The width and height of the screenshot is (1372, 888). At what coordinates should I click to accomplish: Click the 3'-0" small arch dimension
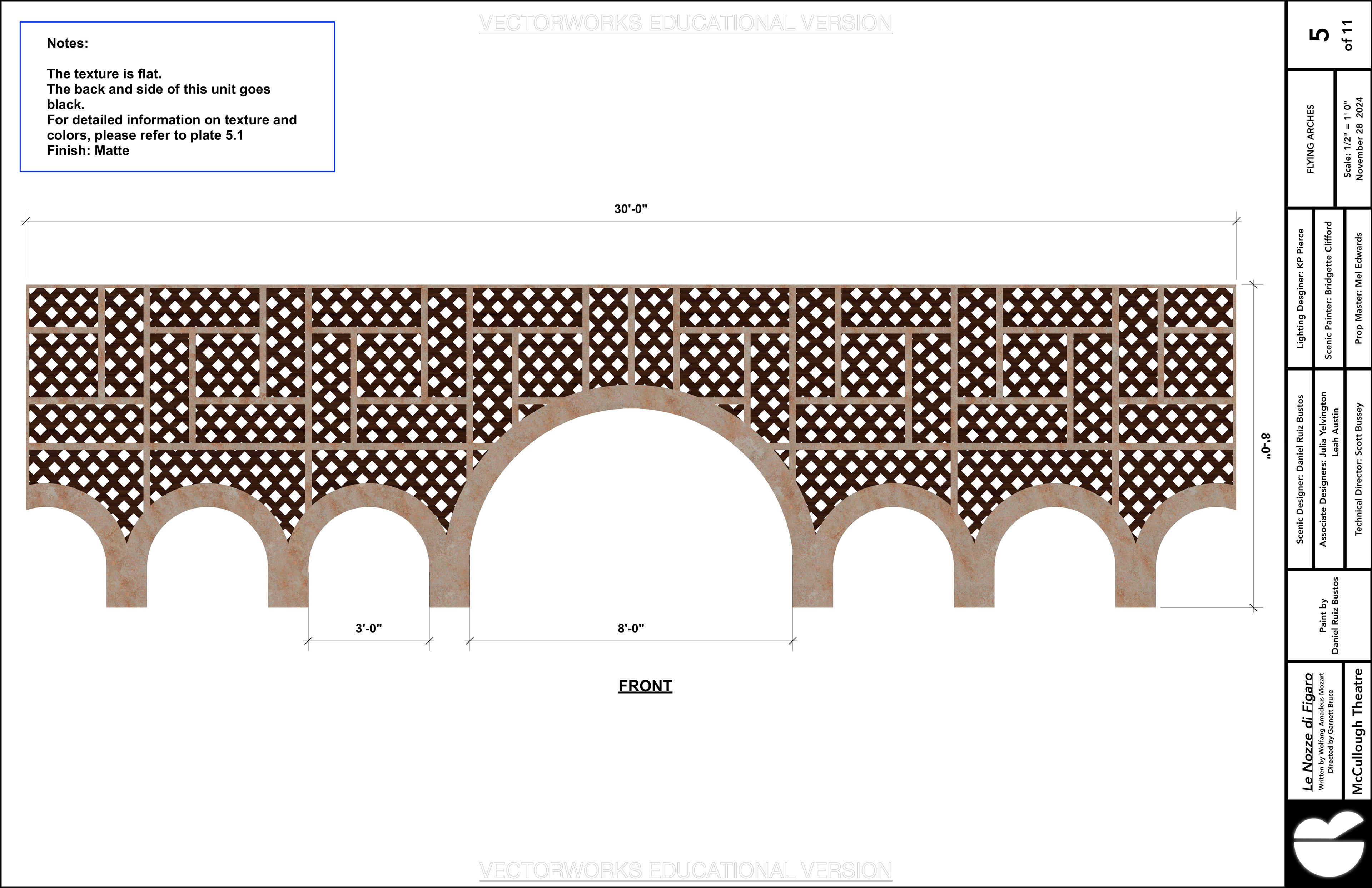pyautogui.click(x=368, y=629)
